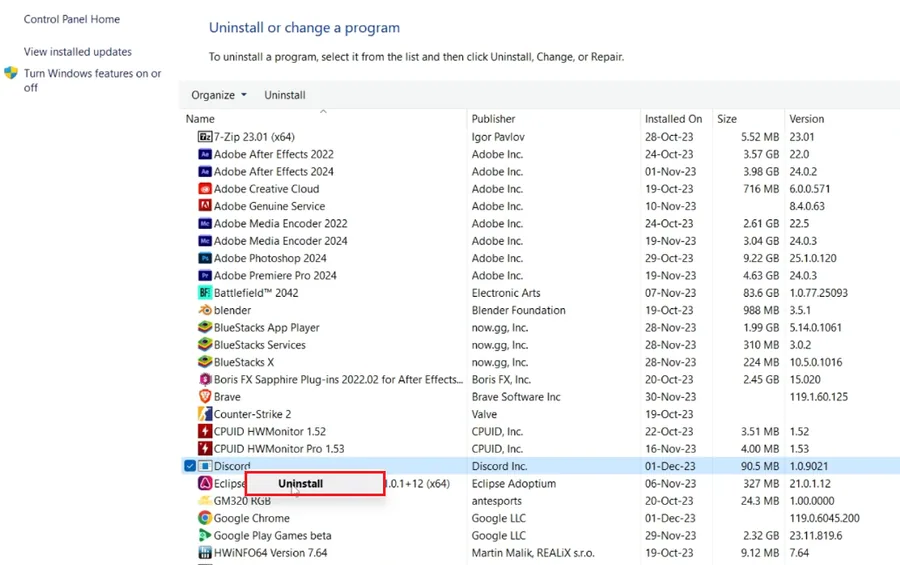Select the Google Chrome icon
900x565 pixels.
tap(205, 518)
